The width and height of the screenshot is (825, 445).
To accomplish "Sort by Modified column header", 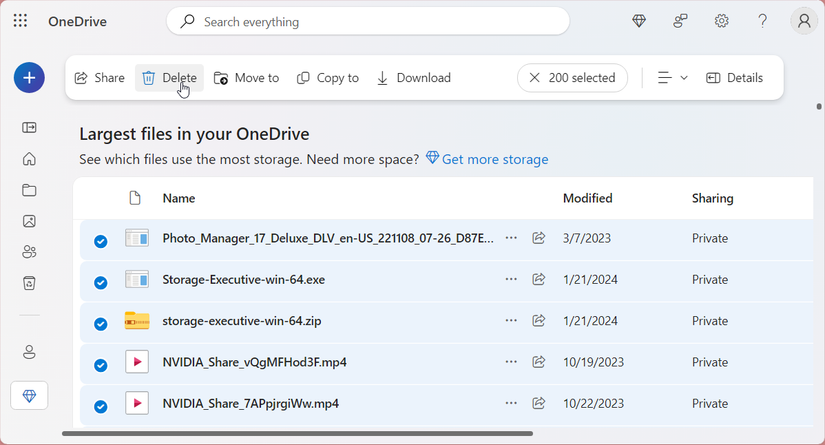I will 588,198.
